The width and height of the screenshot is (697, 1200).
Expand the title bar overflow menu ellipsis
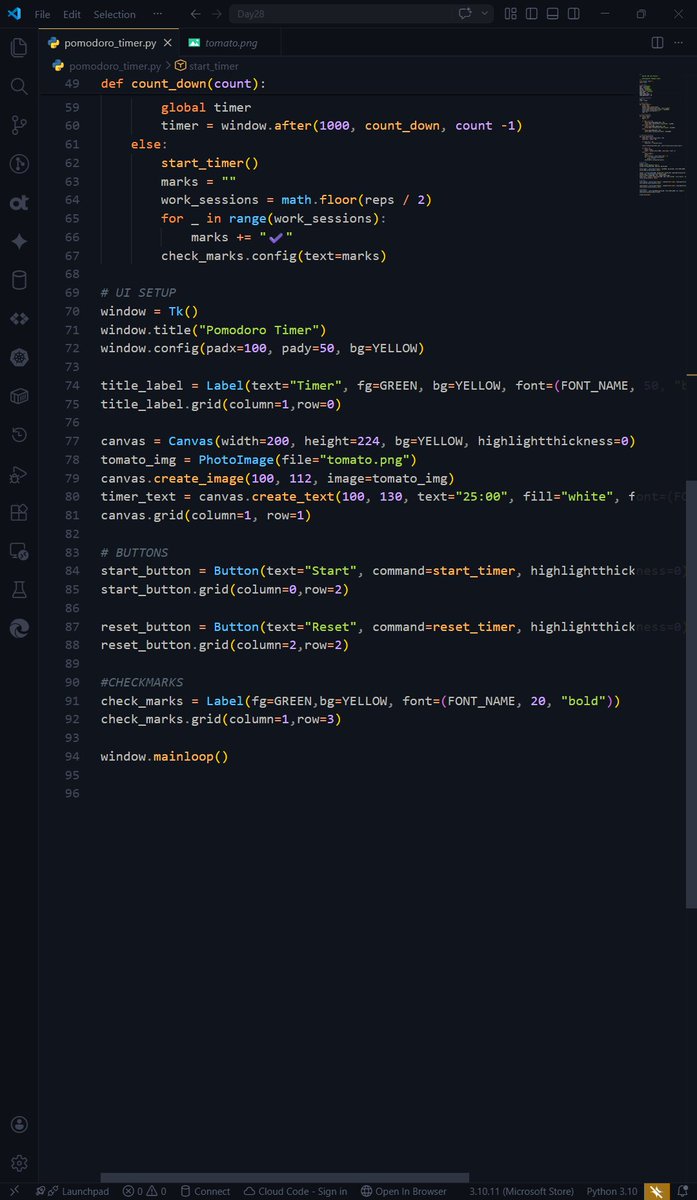point(159,14)
